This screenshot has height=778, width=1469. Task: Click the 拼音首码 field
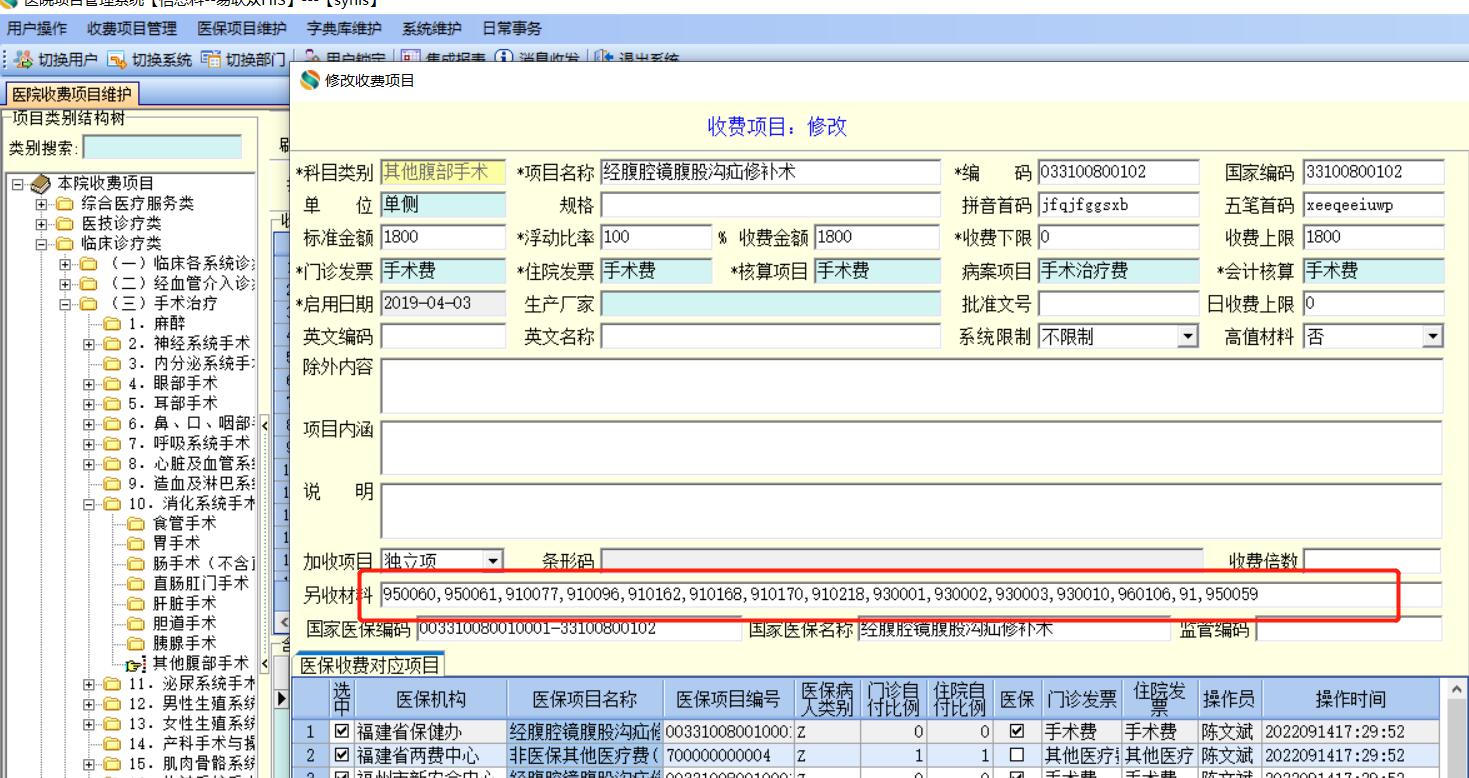(1120, 204)
